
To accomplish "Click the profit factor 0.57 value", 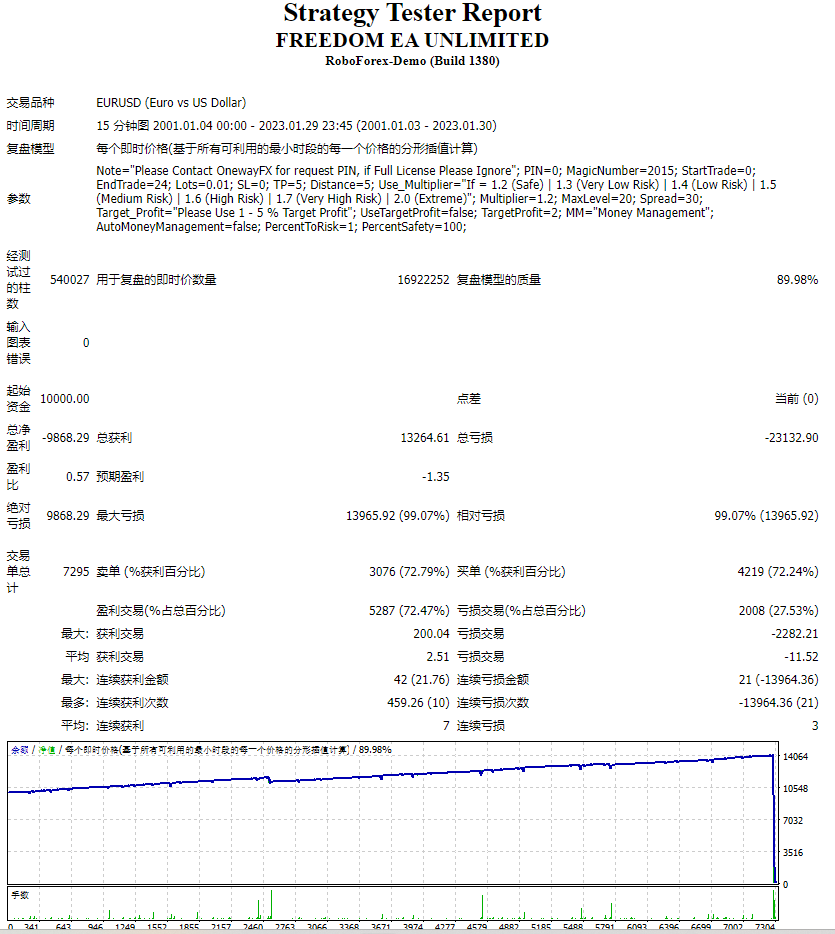I will 77,477.
